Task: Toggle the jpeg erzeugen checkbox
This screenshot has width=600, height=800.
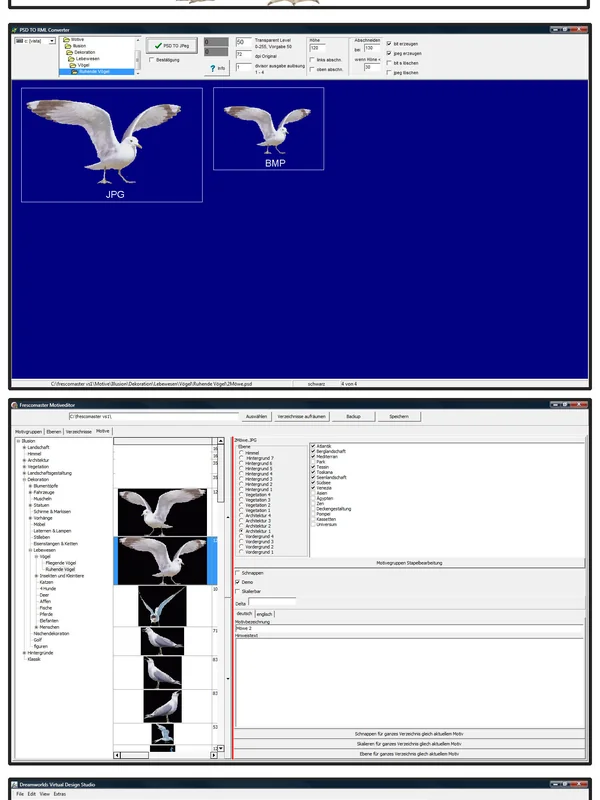Action: tap(389, 53)
